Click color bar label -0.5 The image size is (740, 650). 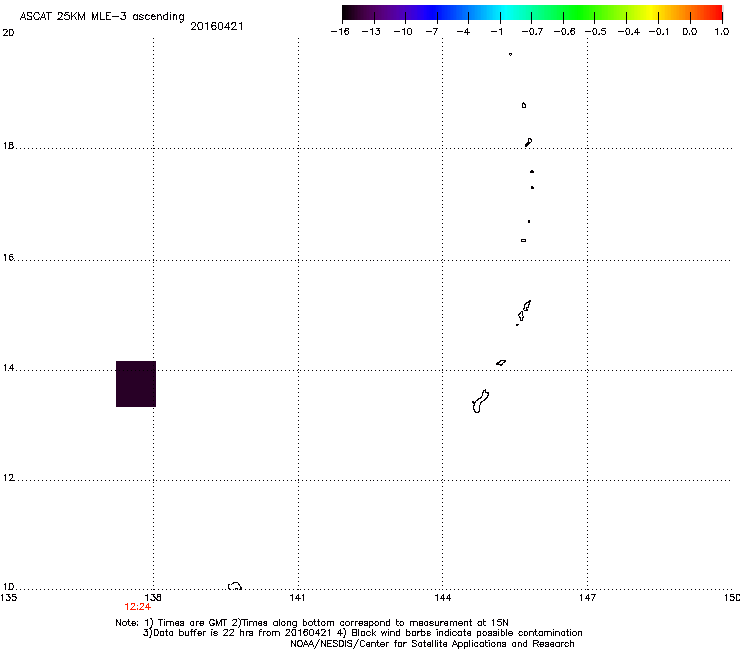[596, 32]
